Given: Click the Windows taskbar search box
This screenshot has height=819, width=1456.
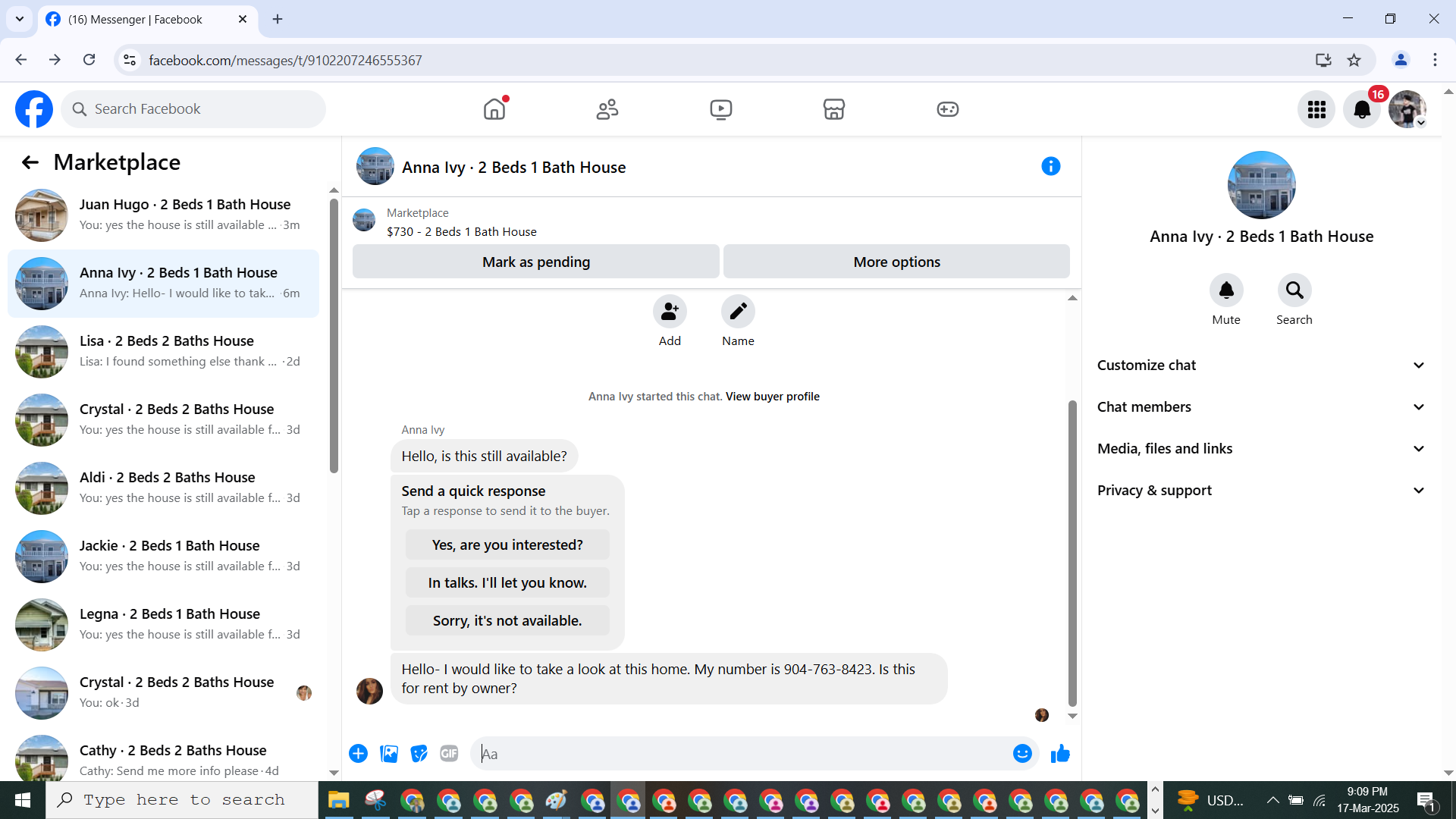Looking at the screenshot, I should coord(182,800).
